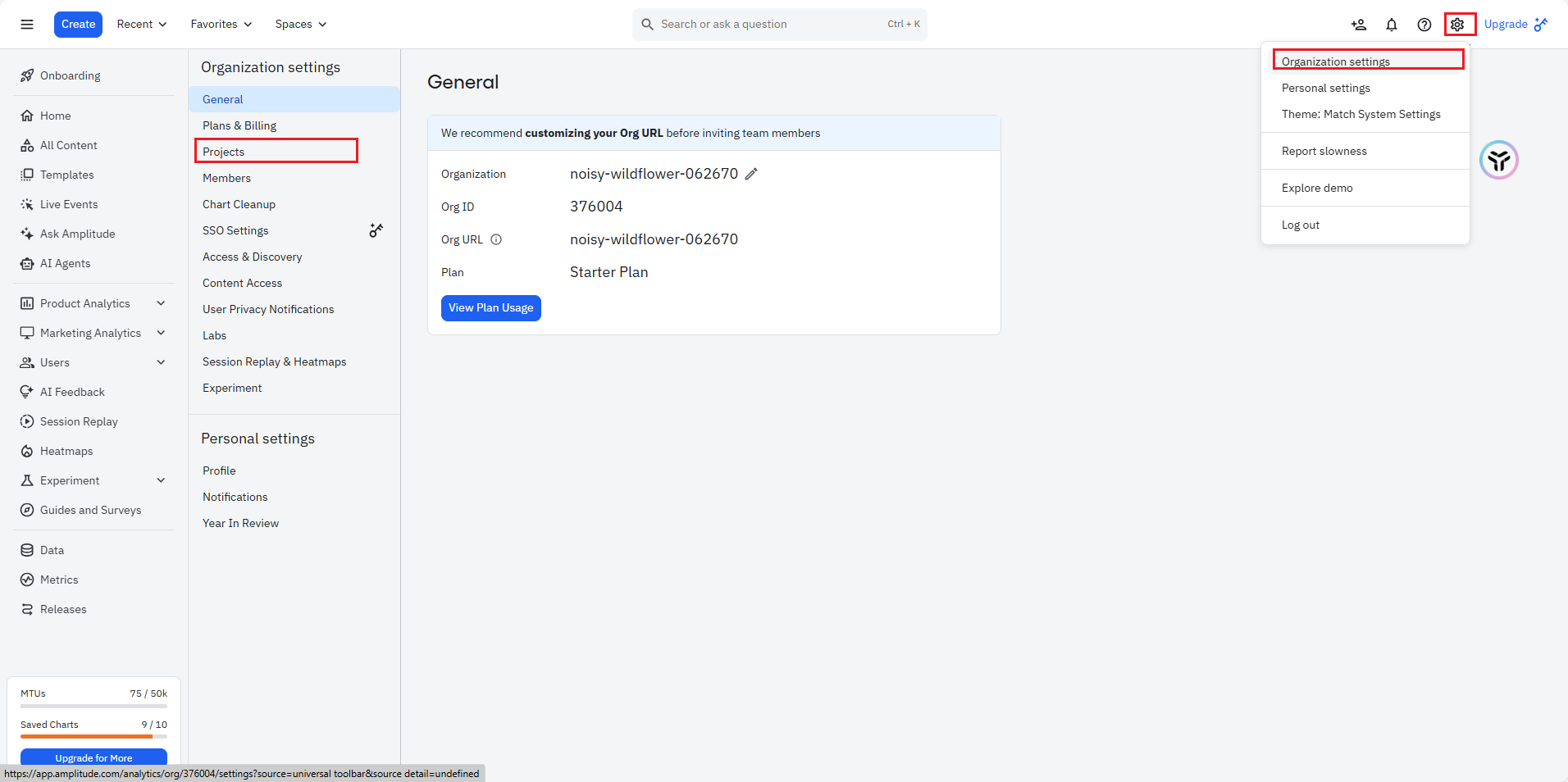Expand the sidebar Experiment section chevron
Screen dimensions: 1568x782
pos(161,480)
